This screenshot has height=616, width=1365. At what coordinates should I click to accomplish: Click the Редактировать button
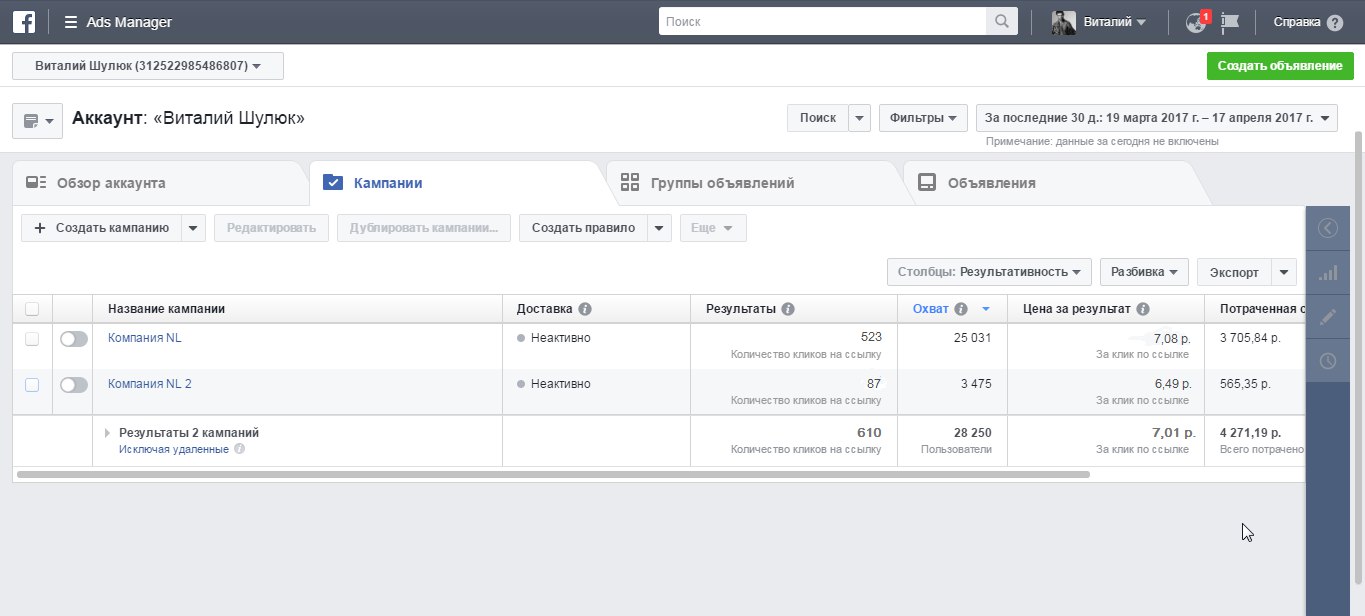click(271, 228)
